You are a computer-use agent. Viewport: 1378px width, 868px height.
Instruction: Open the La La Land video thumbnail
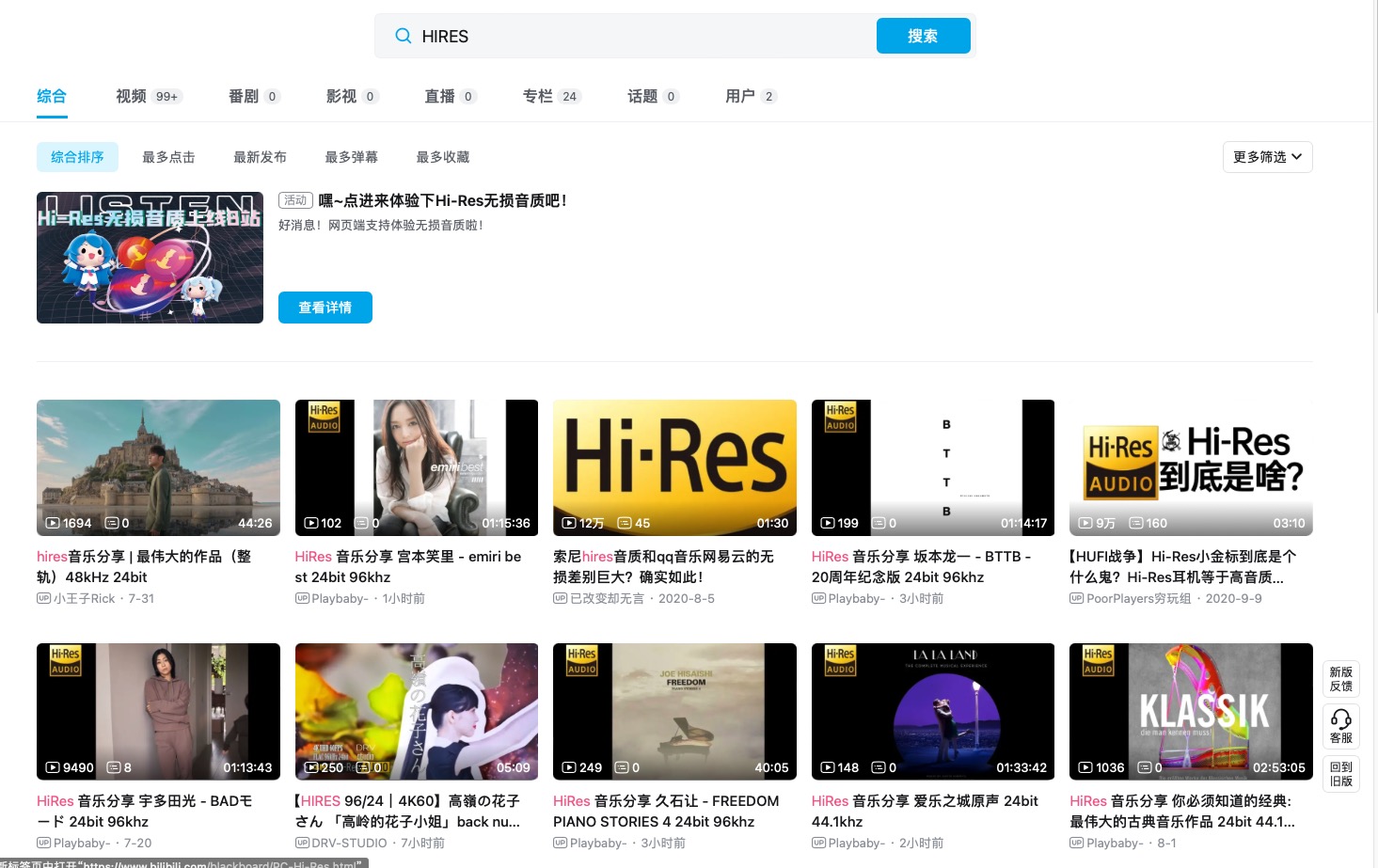(x=933, y=712)
